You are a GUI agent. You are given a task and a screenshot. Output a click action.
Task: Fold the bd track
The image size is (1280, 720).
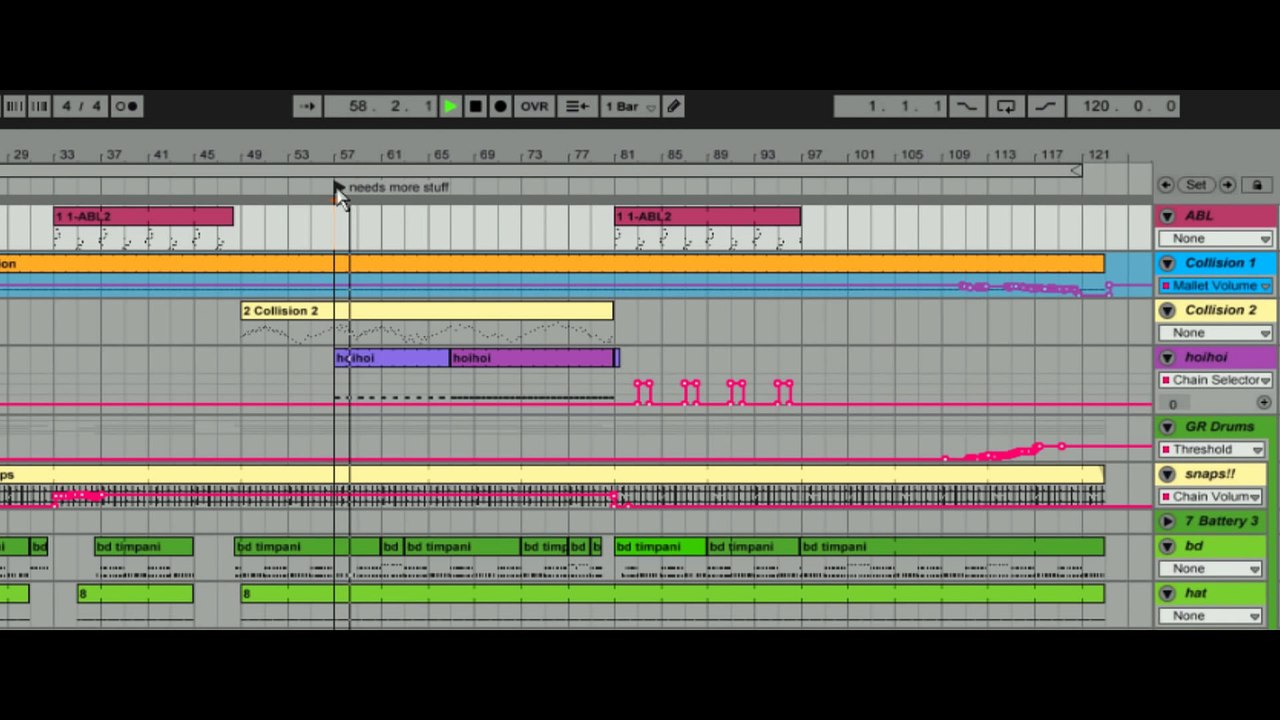pyautogui.click(x=1167, y=546)
